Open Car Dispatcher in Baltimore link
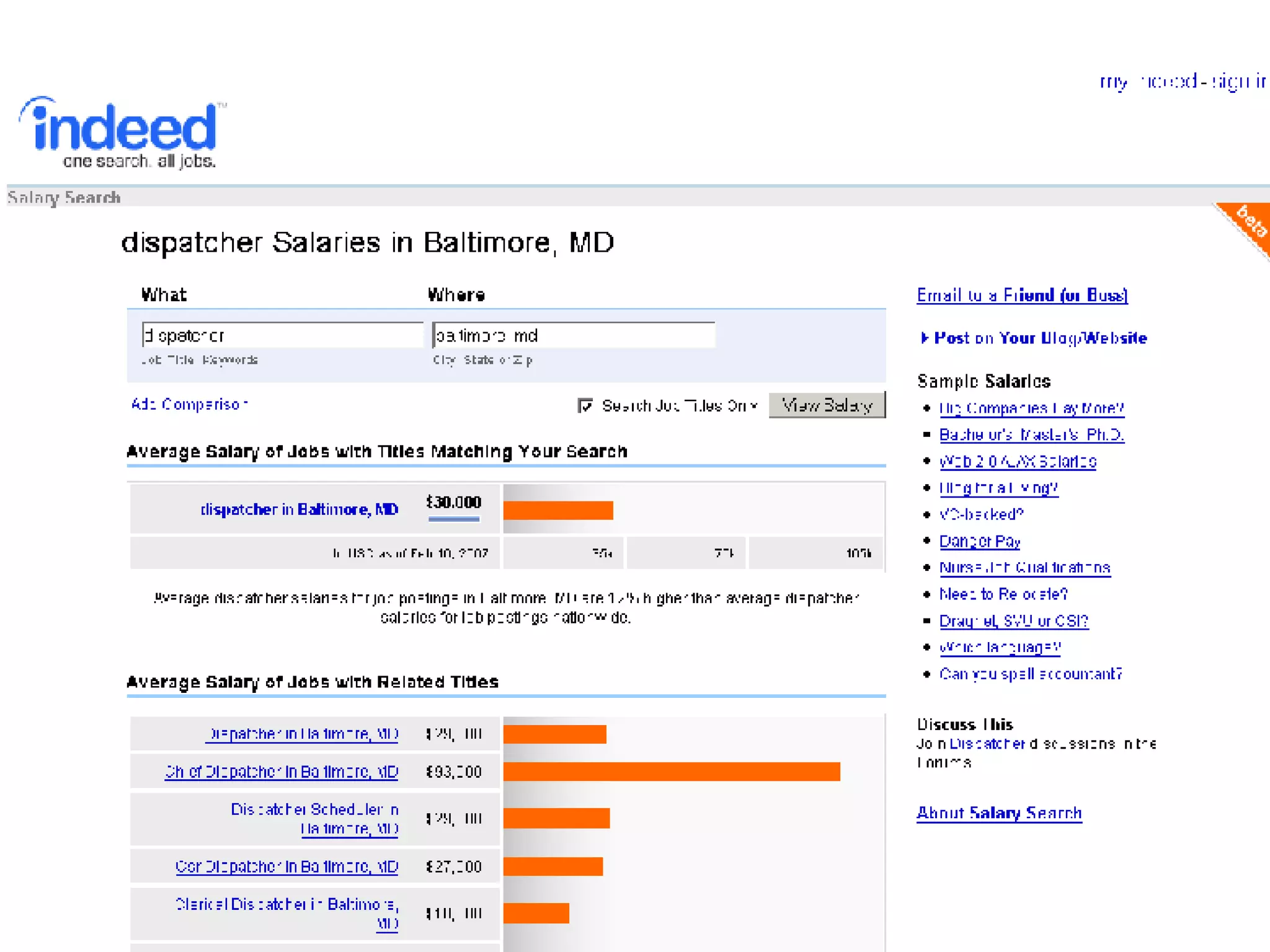The image size is (1270, 952). (x=286, y=866)
